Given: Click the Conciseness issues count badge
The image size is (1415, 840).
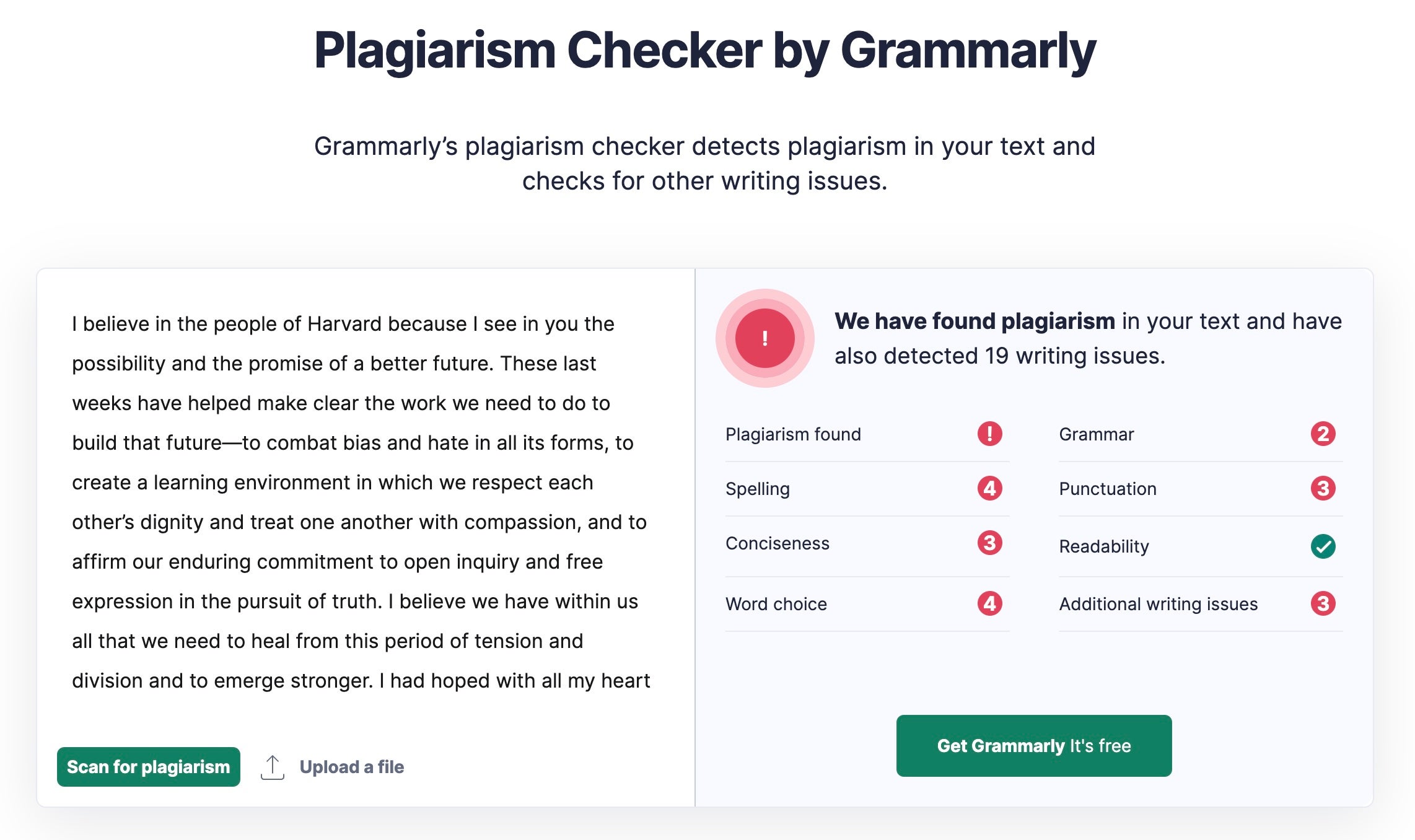Looking at the screenshot, I should [989, 543].
